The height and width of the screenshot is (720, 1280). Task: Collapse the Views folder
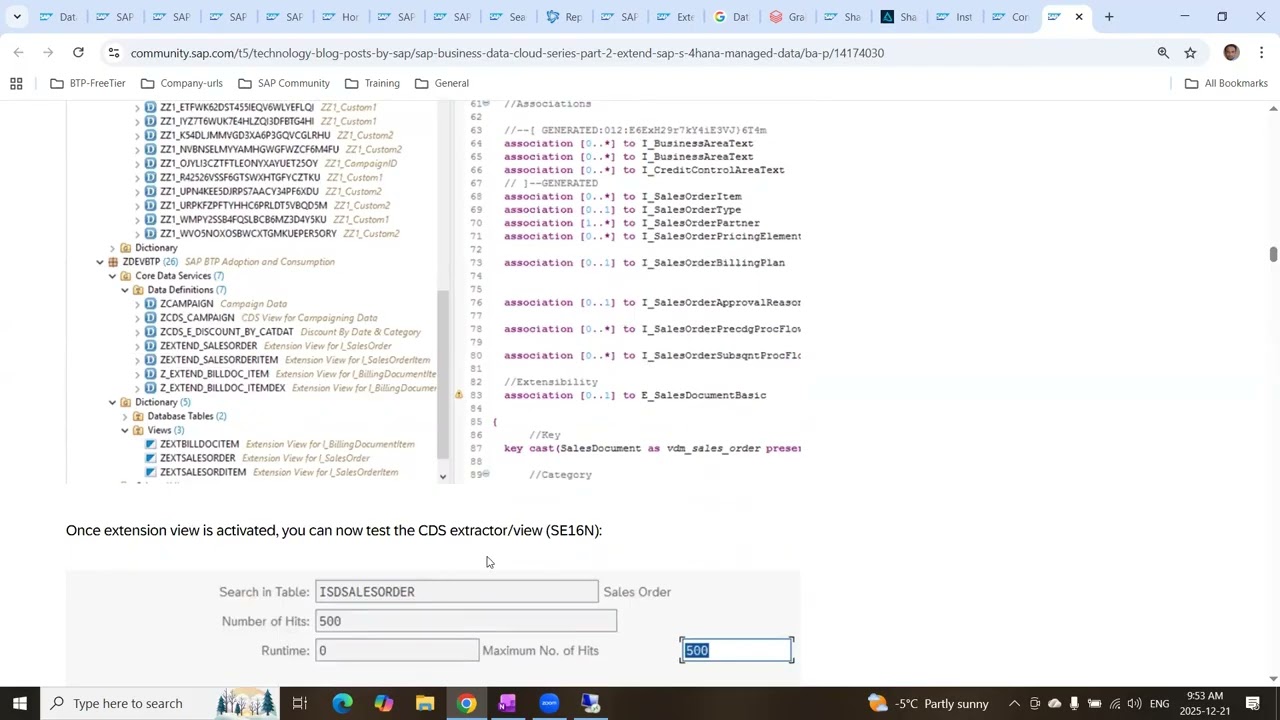[x=125, y=430]
